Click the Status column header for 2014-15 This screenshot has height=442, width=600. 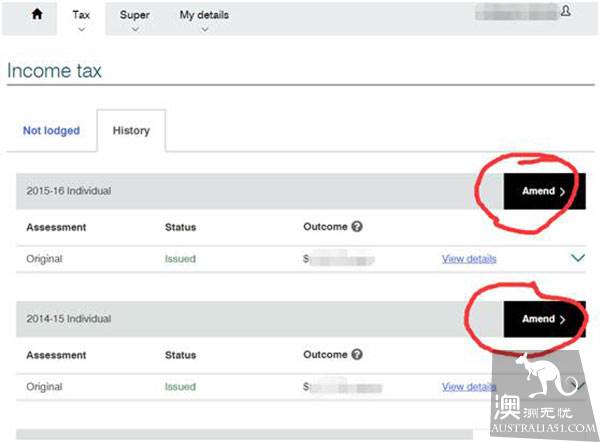point(180,355)
